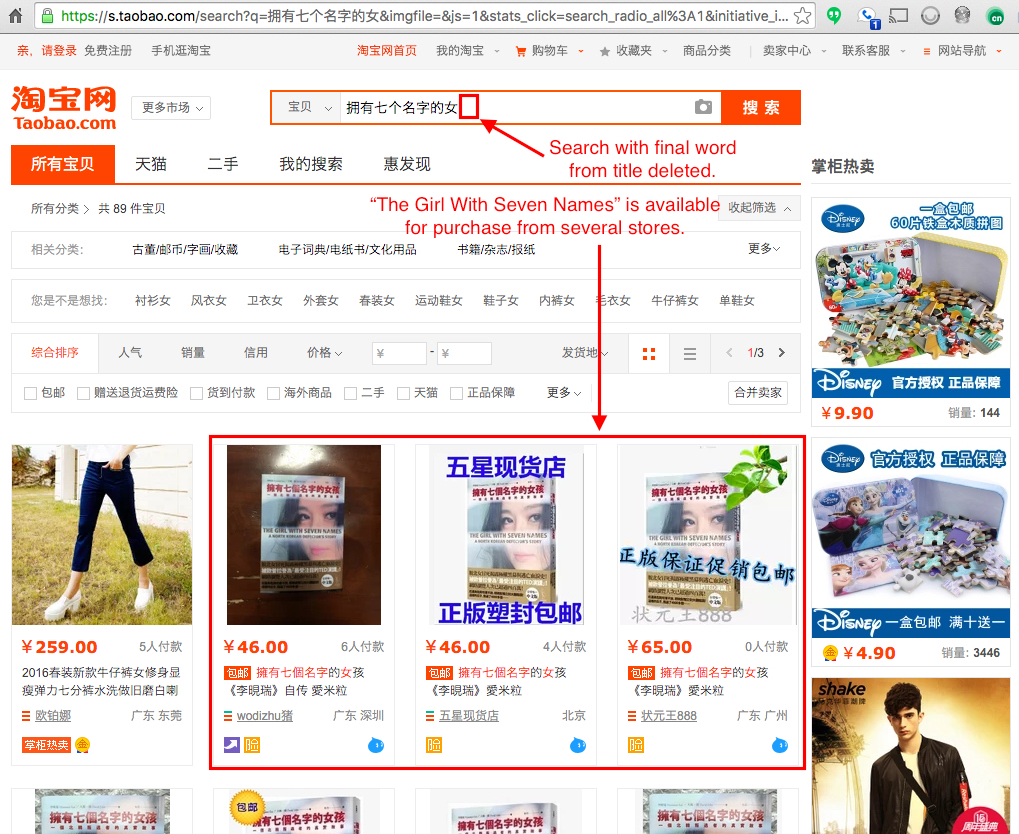Expand the 我的淘宝 menu
This screenshot has height=834, width=1019.
click(467, 51)
